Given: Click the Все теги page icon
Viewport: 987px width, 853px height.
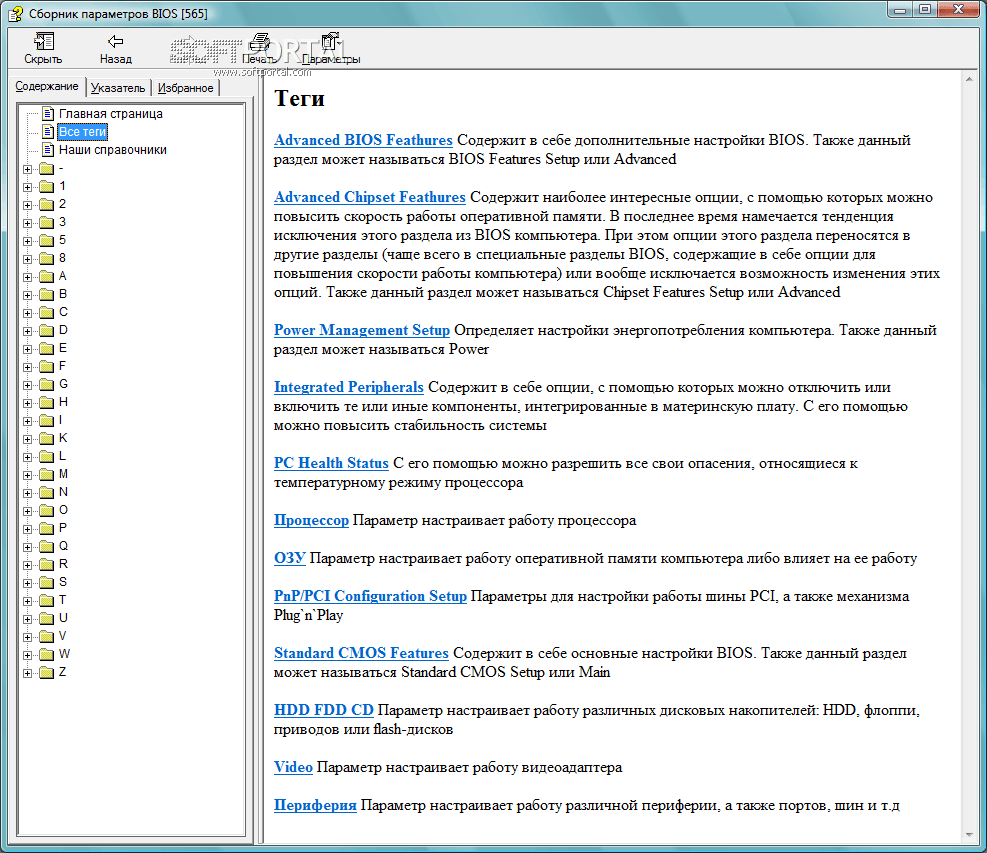Looking at the screenshot, I should click(48, 132).
